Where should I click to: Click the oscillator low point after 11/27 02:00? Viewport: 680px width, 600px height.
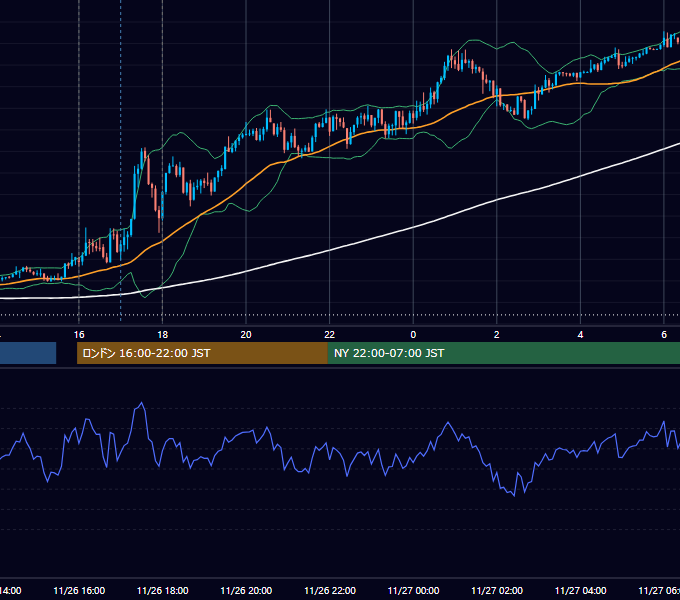point(514,496)
